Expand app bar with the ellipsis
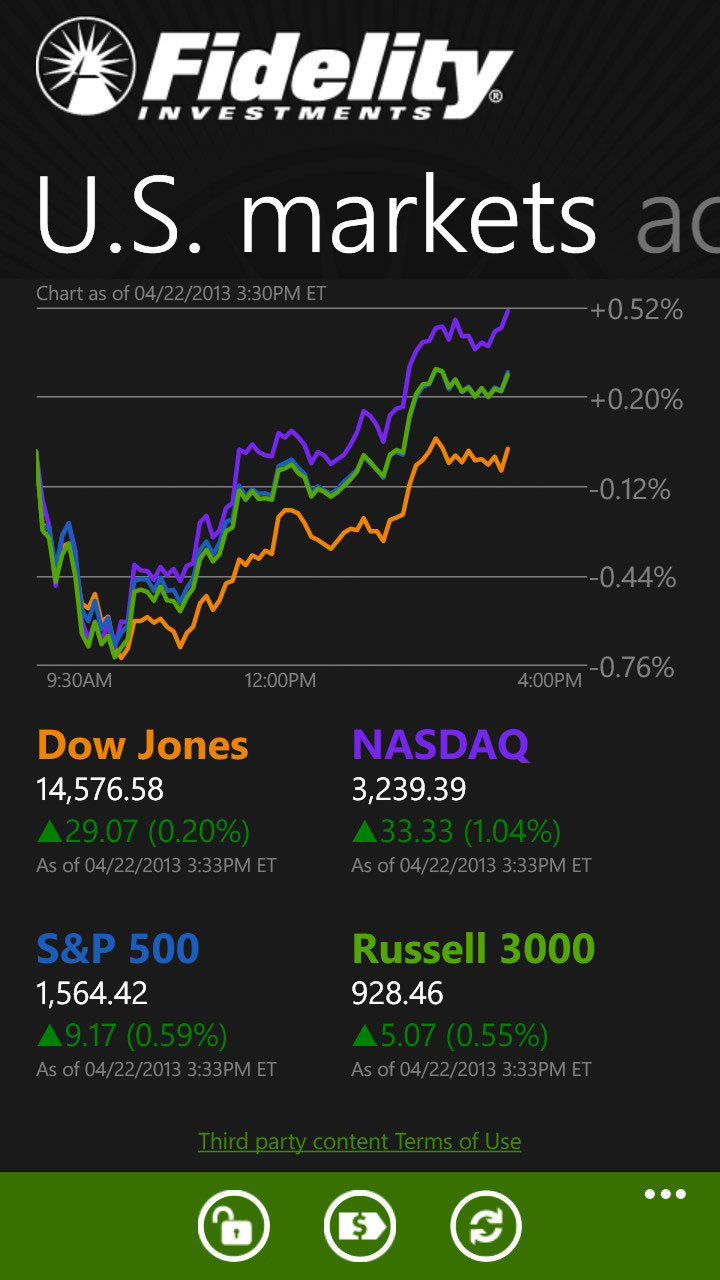This screenshot has width=720, height=1280. point(665,1194)
